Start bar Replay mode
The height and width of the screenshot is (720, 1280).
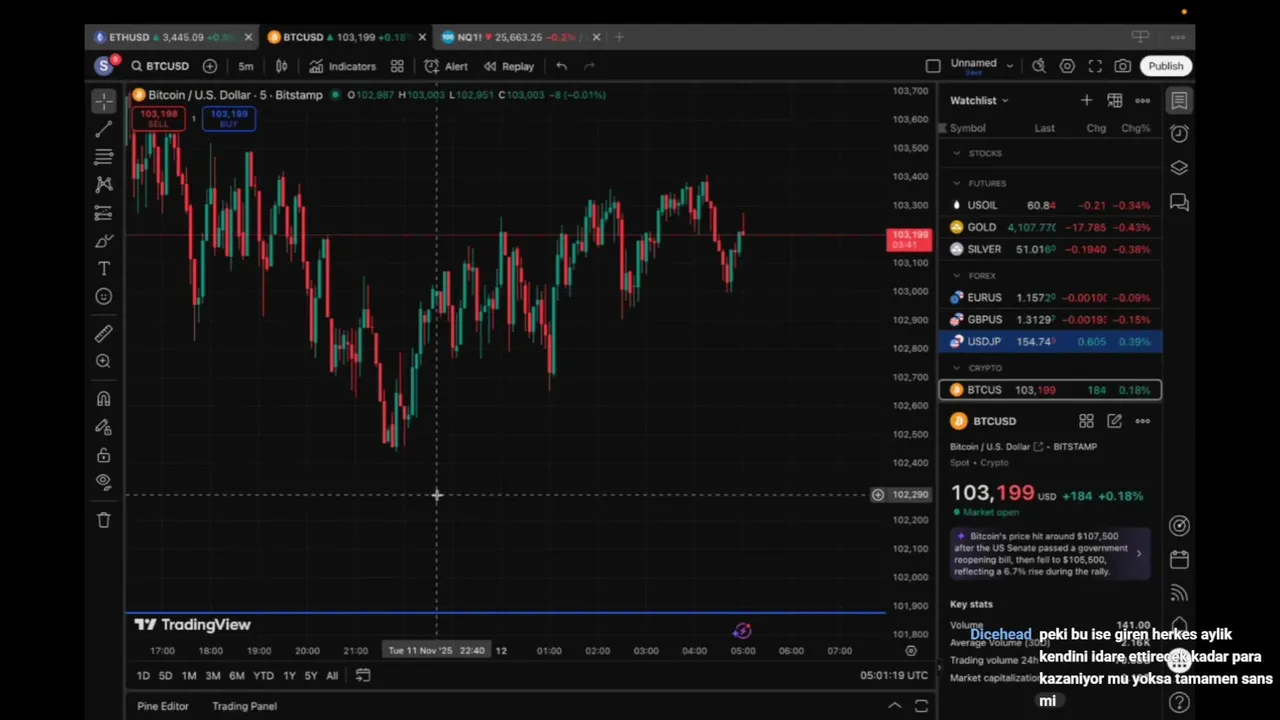(x=509, y=66)
